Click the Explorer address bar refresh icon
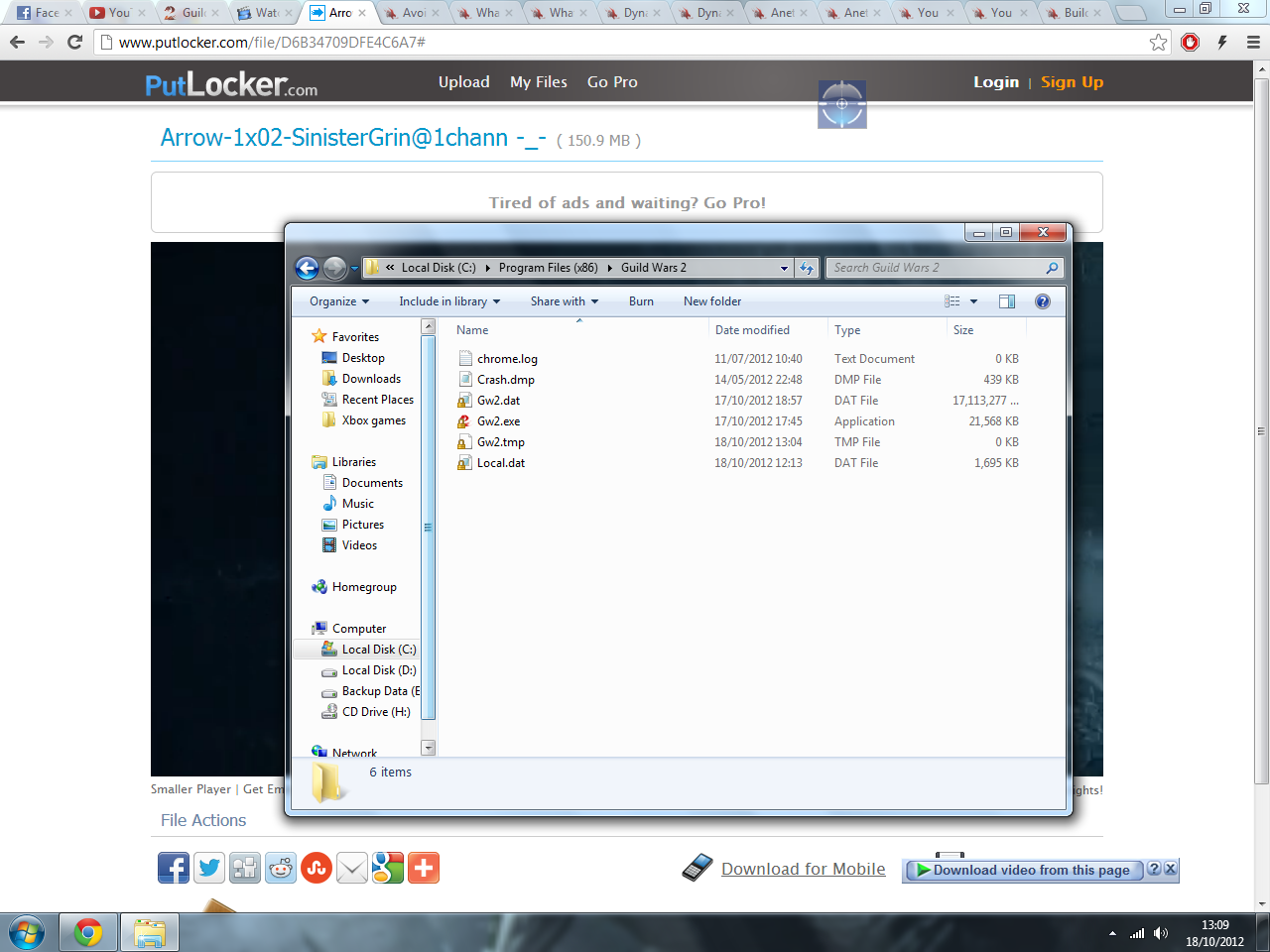 click(x=807, y=268)
